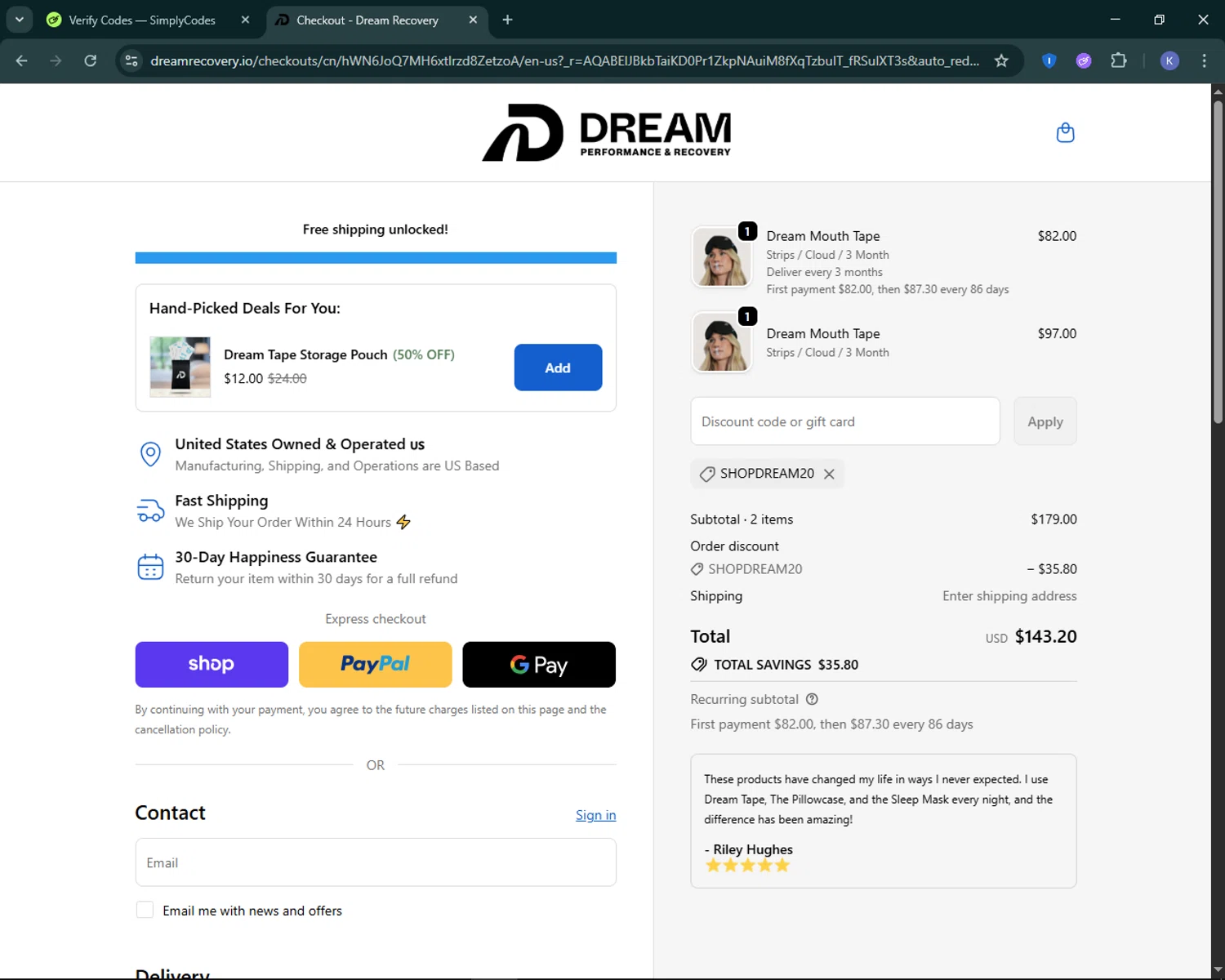This screenshot has width=1225, height=980.
Task: Click the Fast Shipping truck icon
Action: [150, 511]
